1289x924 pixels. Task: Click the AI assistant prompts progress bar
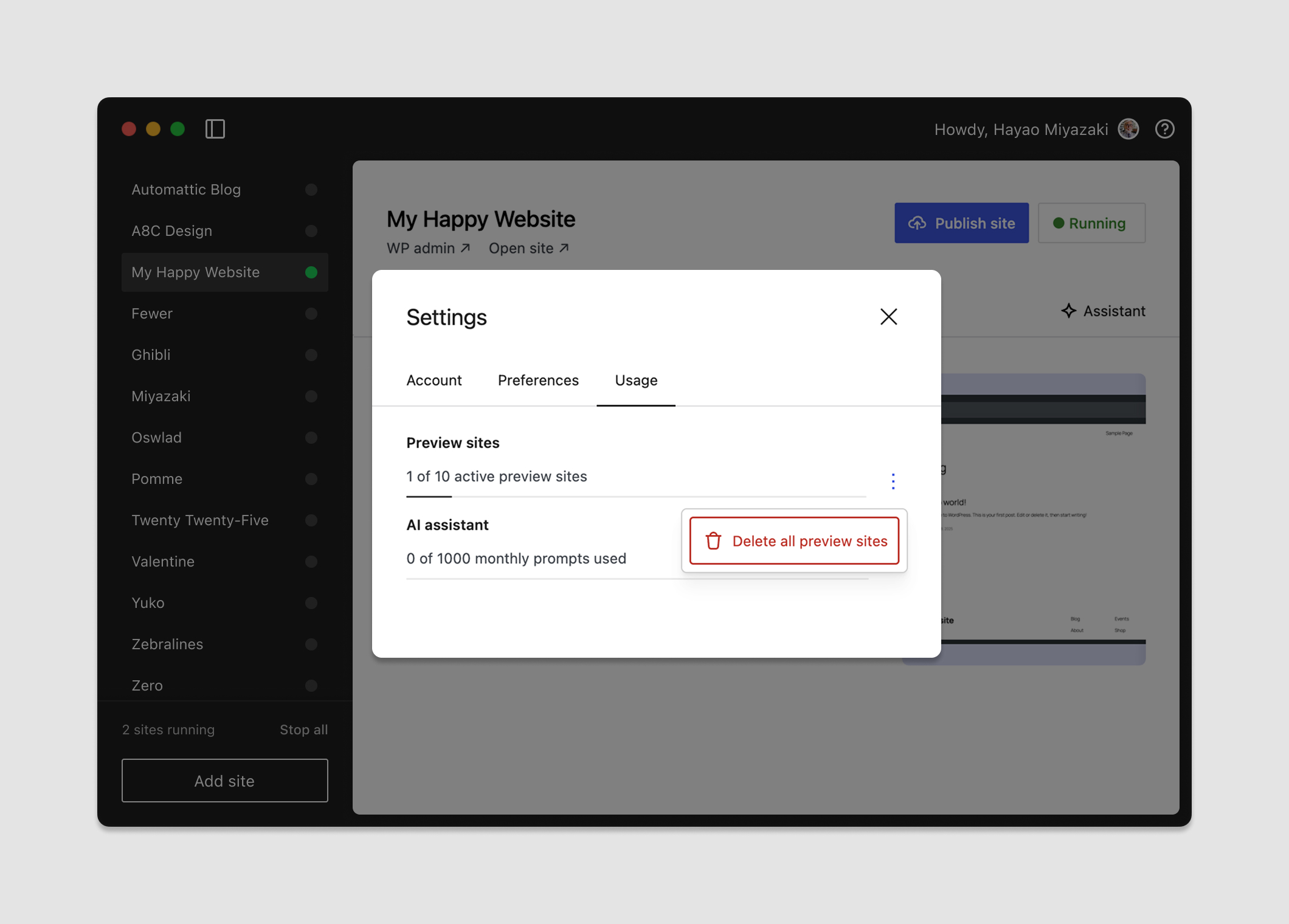point(637,579)
